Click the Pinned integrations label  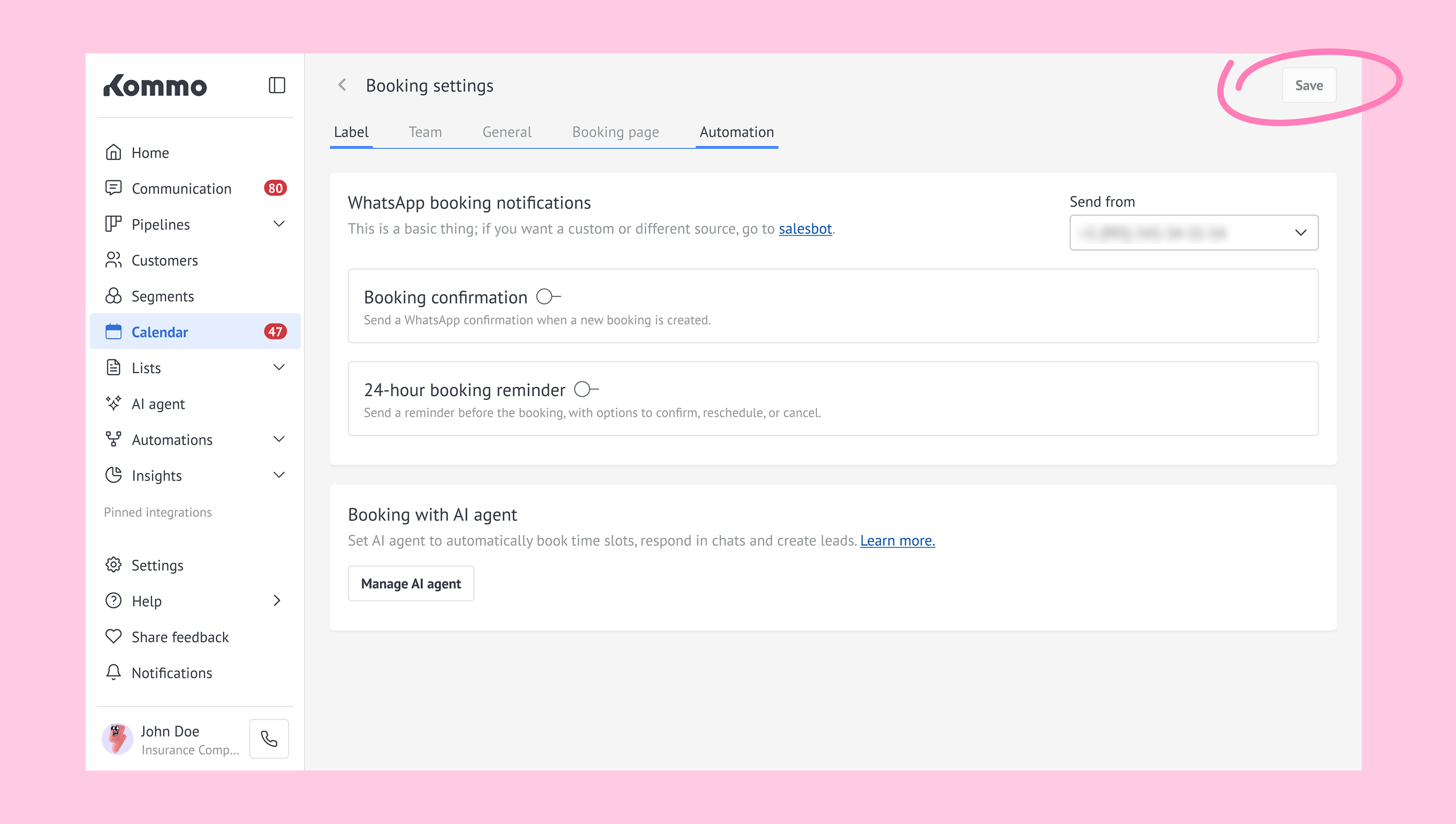pyautogui.click(x=158, y=512)
